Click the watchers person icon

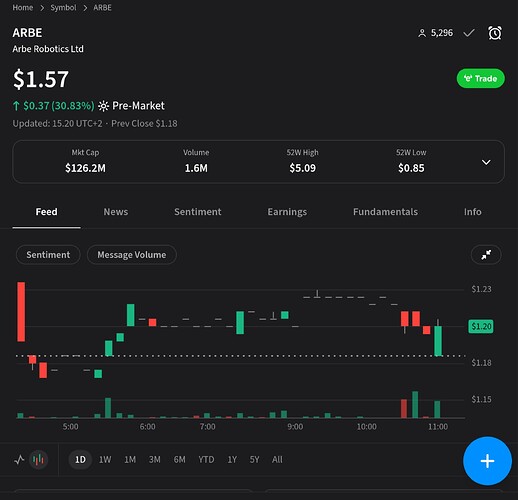(x=422, y=33)
